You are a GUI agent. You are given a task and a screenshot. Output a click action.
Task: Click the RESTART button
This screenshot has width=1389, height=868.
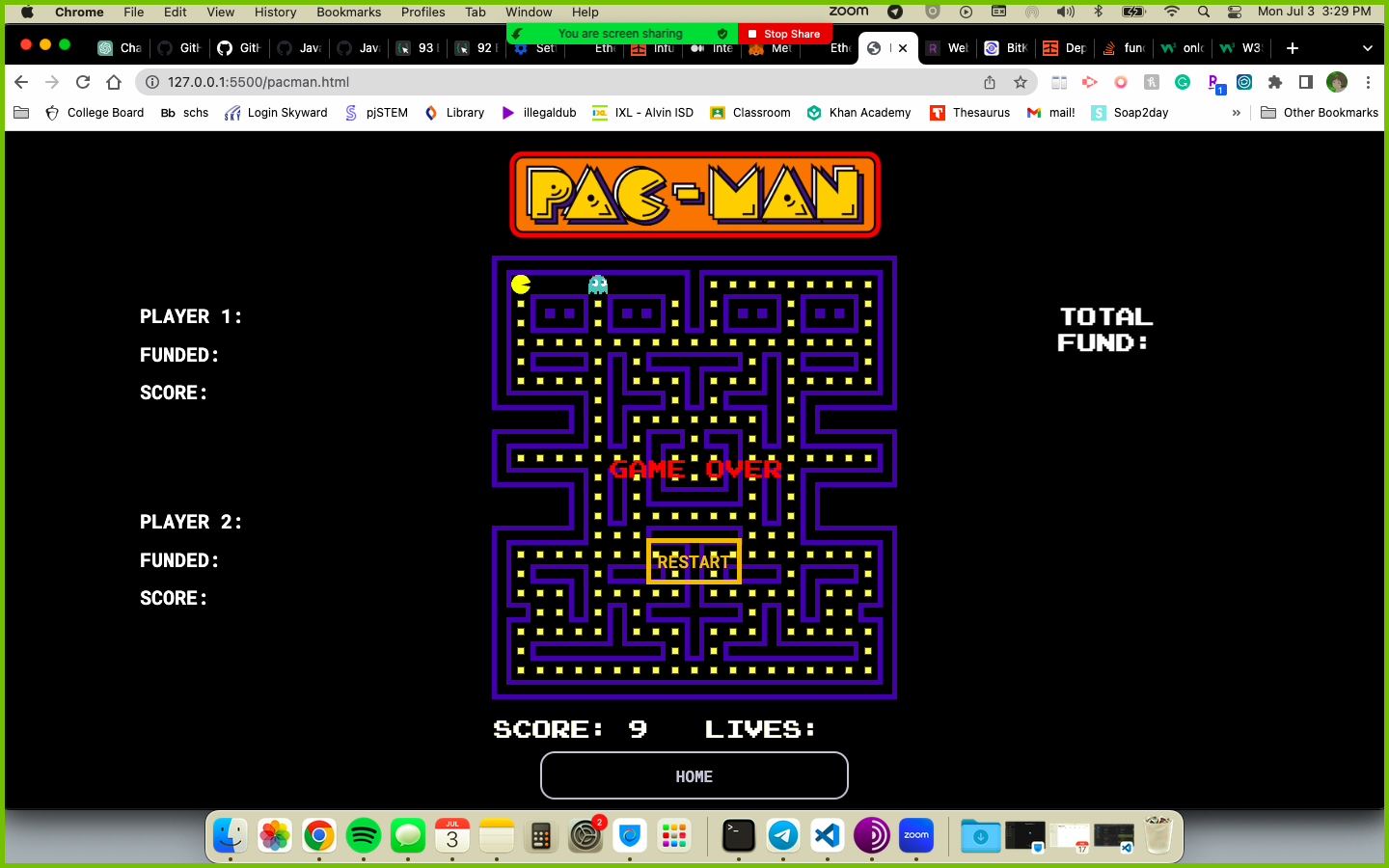click(694, 561)
